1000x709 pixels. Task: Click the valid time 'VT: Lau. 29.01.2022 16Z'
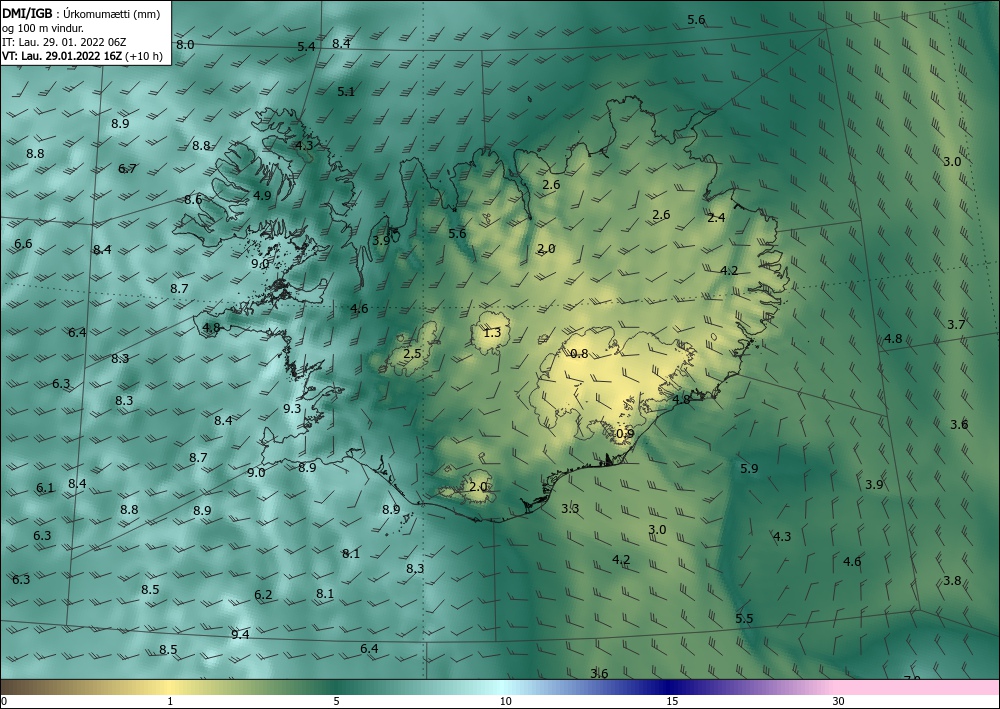pyautogui.click(x=62, y=56)
